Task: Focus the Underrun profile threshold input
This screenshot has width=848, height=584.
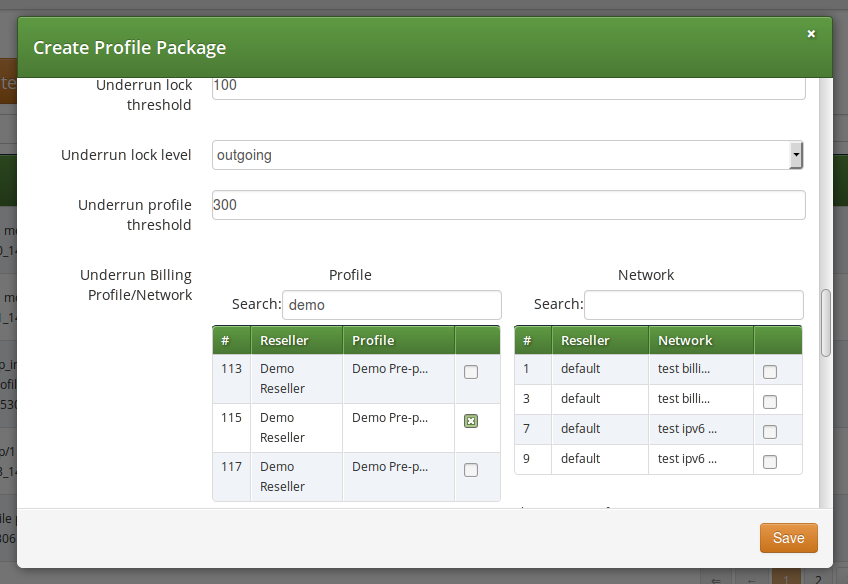Action: pyautogui.click(x=508, y=205)
